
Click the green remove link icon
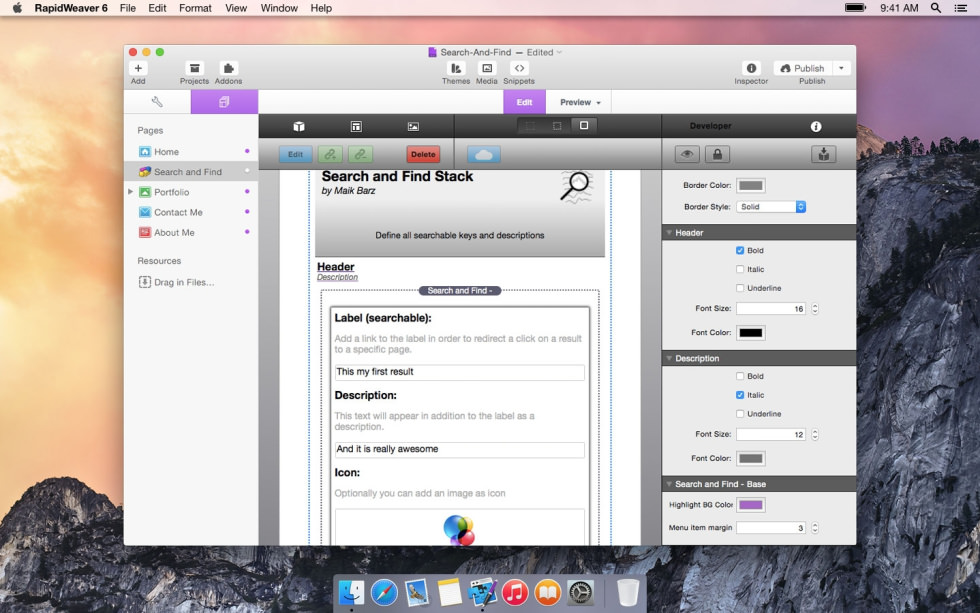pyautogui.click(x=361, y=154)
